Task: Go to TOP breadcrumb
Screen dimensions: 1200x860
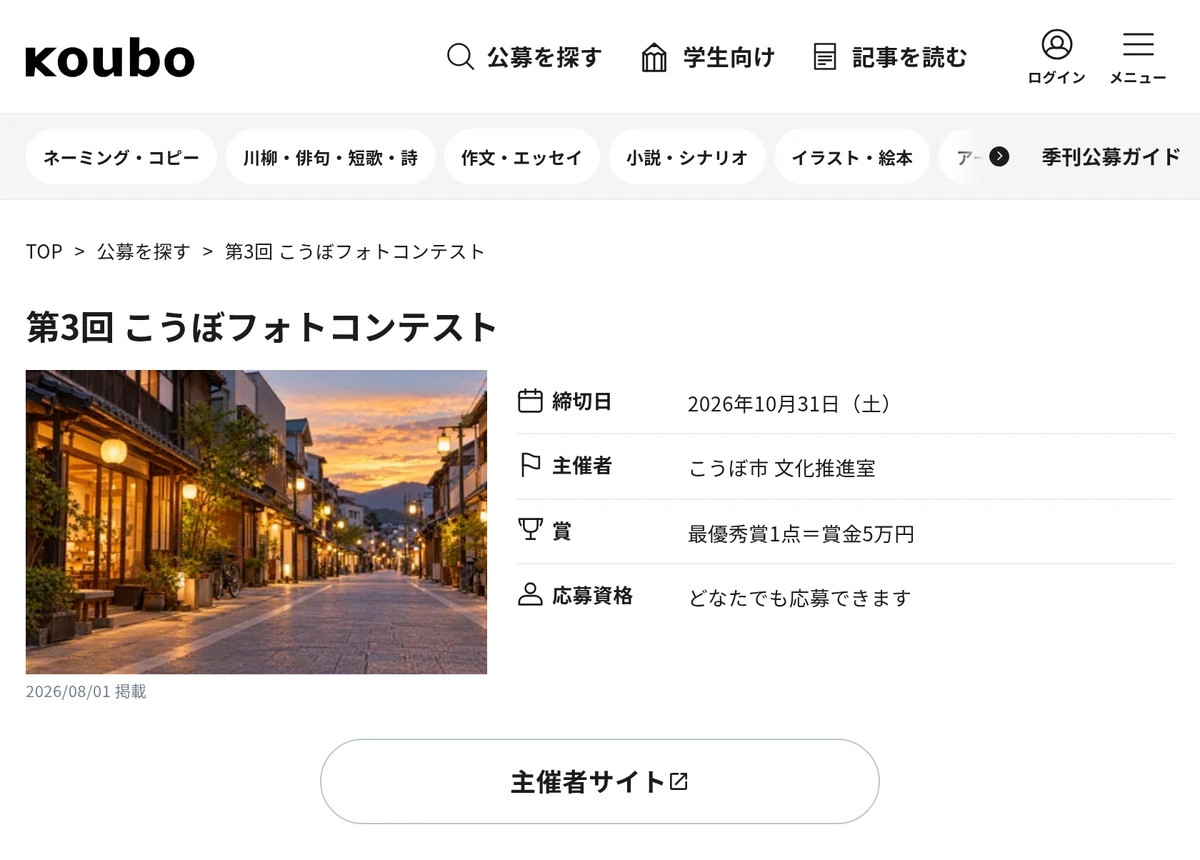Action: [44, 252]
